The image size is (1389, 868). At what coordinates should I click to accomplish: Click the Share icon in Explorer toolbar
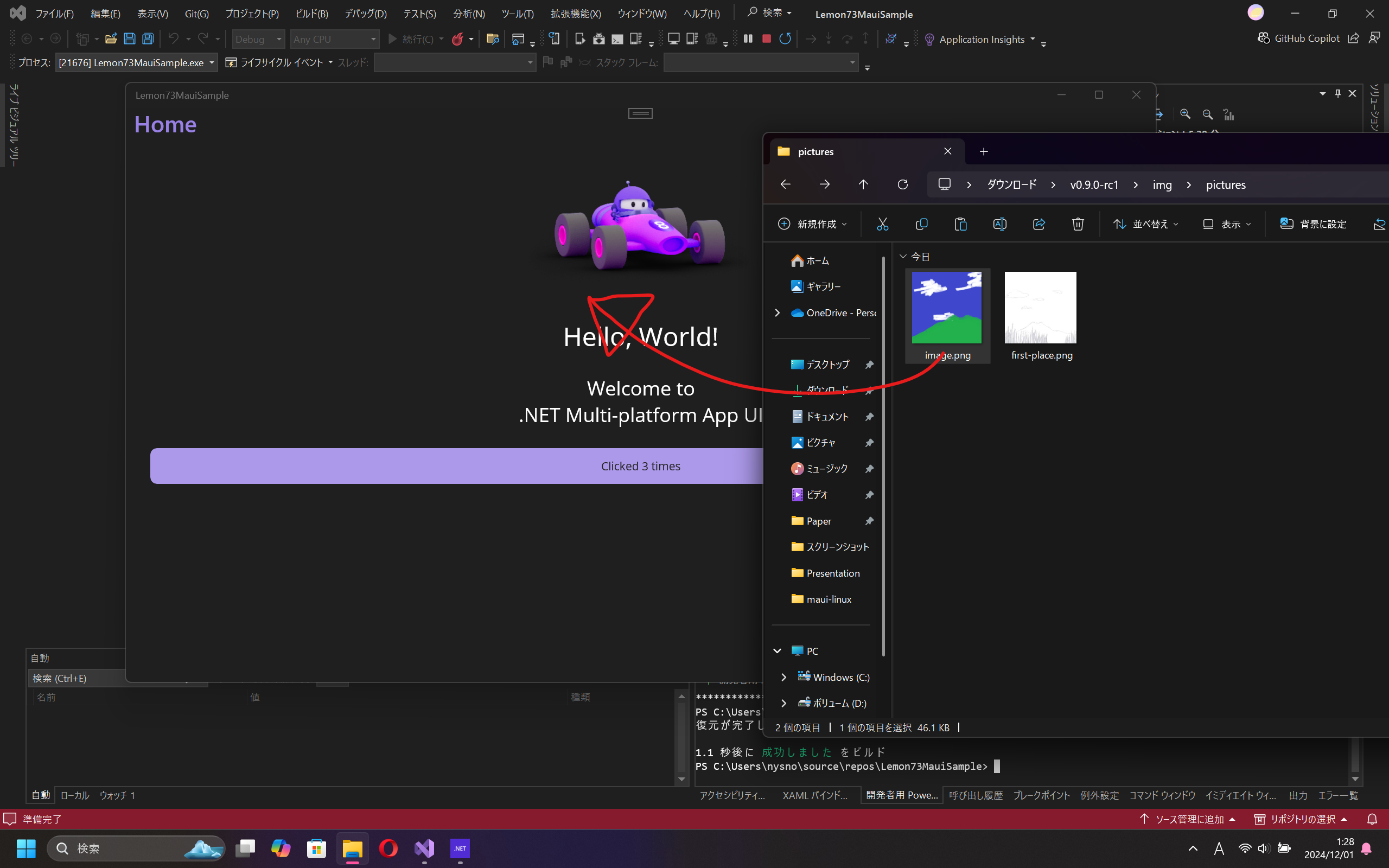pos(1038,224)
